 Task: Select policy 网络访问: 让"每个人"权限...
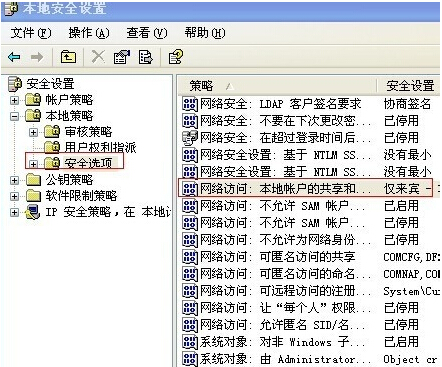tap(285, 308)
